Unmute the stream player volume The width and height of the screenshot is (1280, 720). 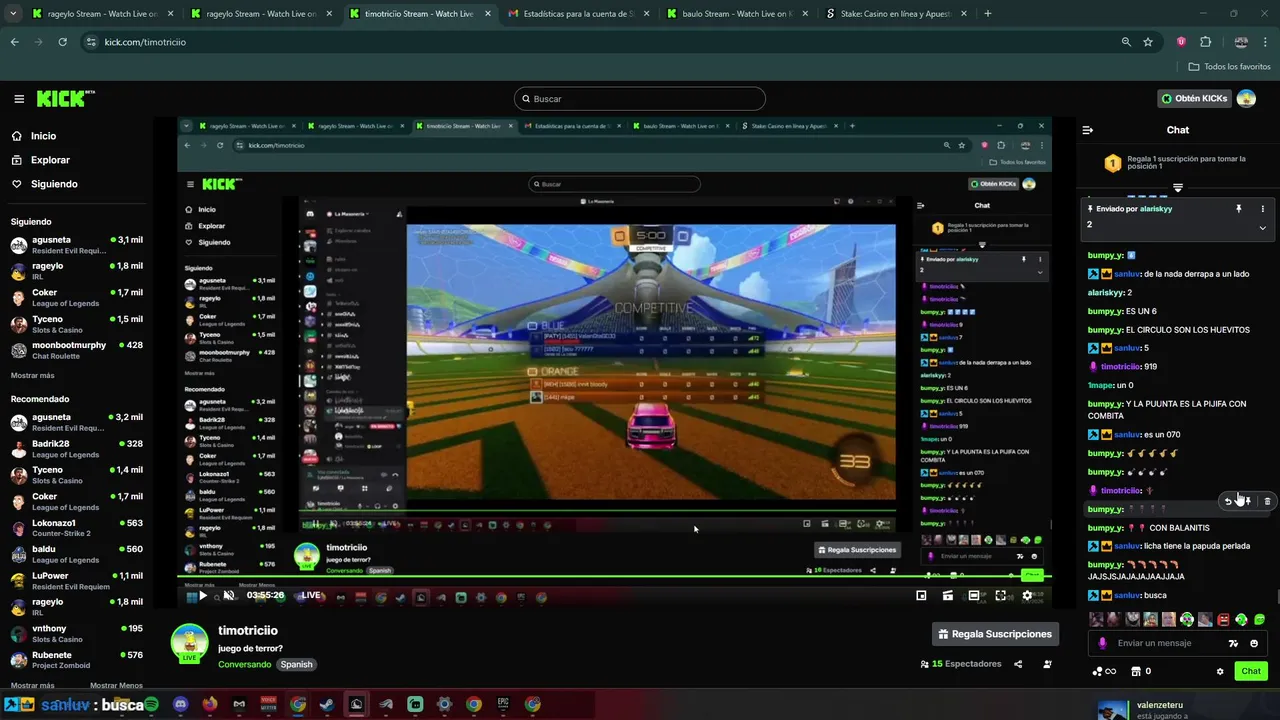228,595
